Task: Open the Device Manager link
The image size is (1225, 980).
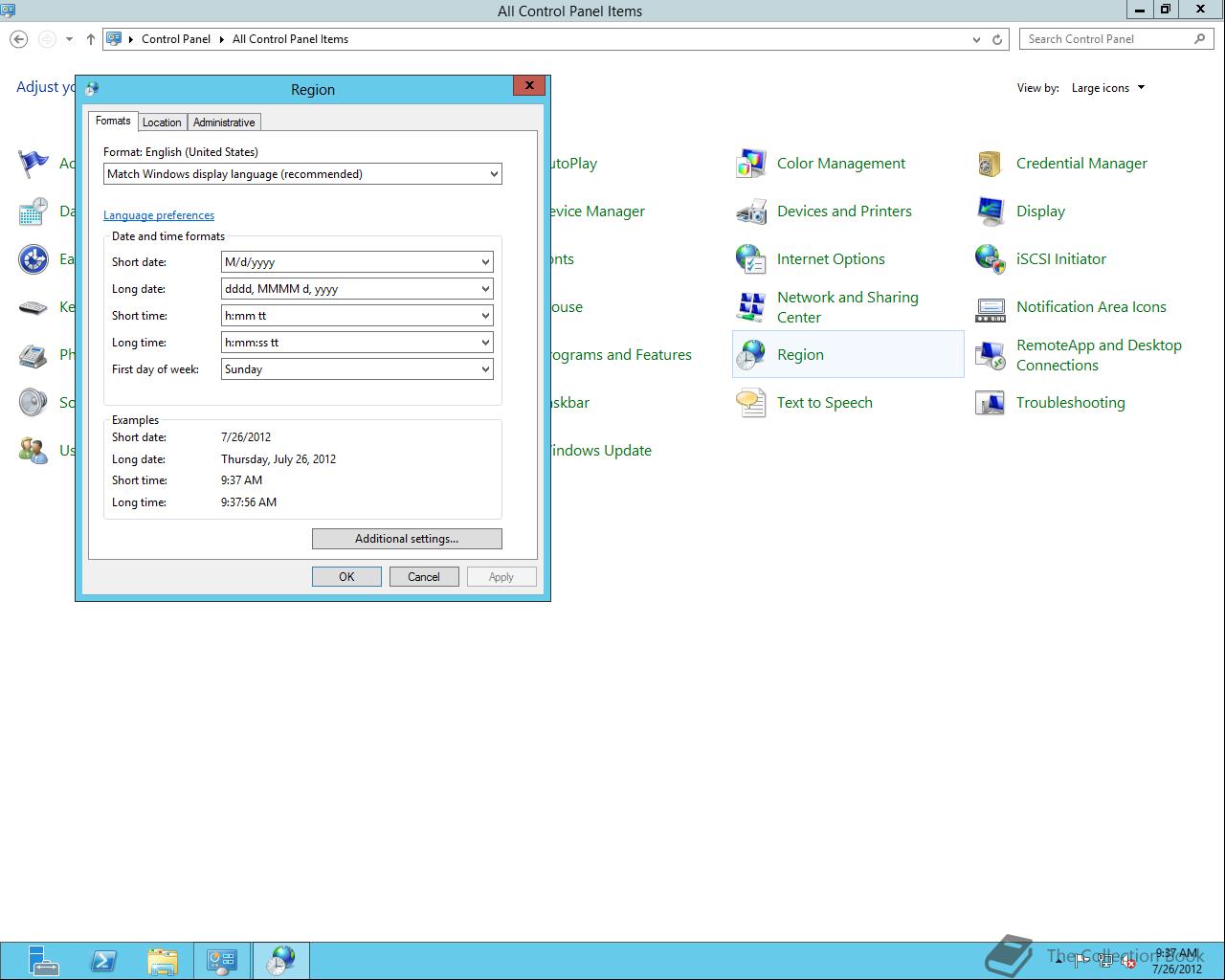Action: pos(598,212)
